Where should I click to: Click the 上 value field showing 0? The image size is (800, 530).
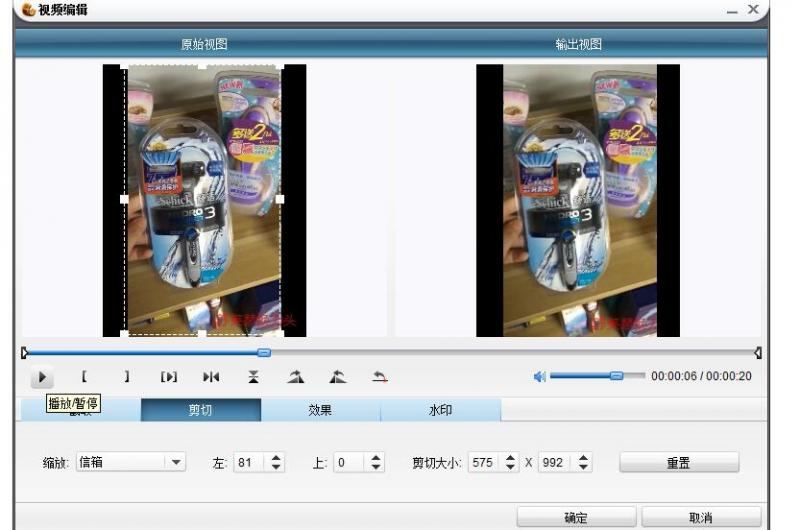tap(348, 463)
